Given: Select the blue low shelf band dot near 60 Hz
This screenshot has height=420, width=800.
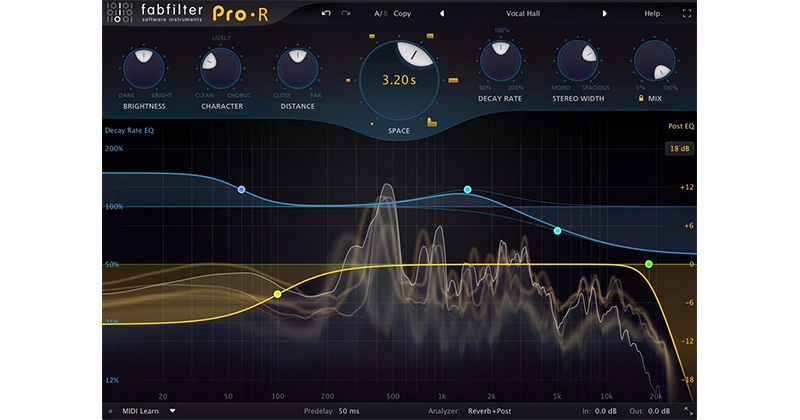Looking at the screenshot, I should coord(242,189).
